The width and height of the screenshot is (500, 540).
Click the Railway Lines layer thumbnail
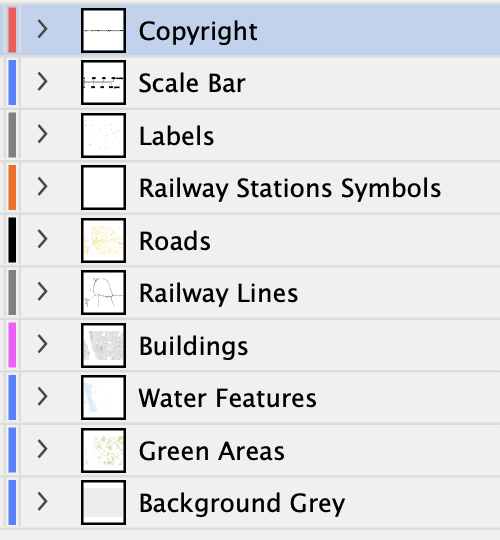(x=103, y=292)
